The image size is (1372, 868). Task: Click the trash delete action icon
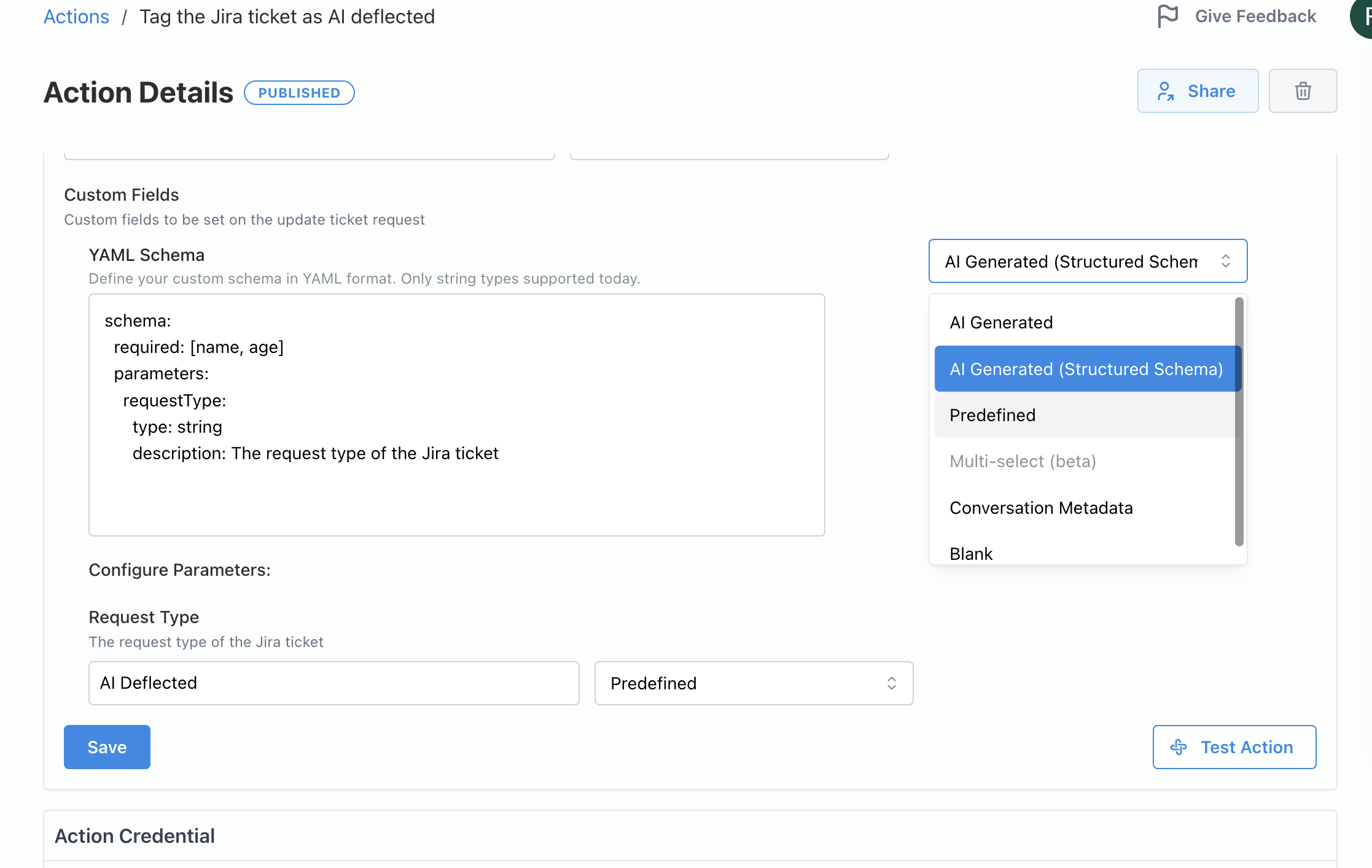(x=1303, y=91)
